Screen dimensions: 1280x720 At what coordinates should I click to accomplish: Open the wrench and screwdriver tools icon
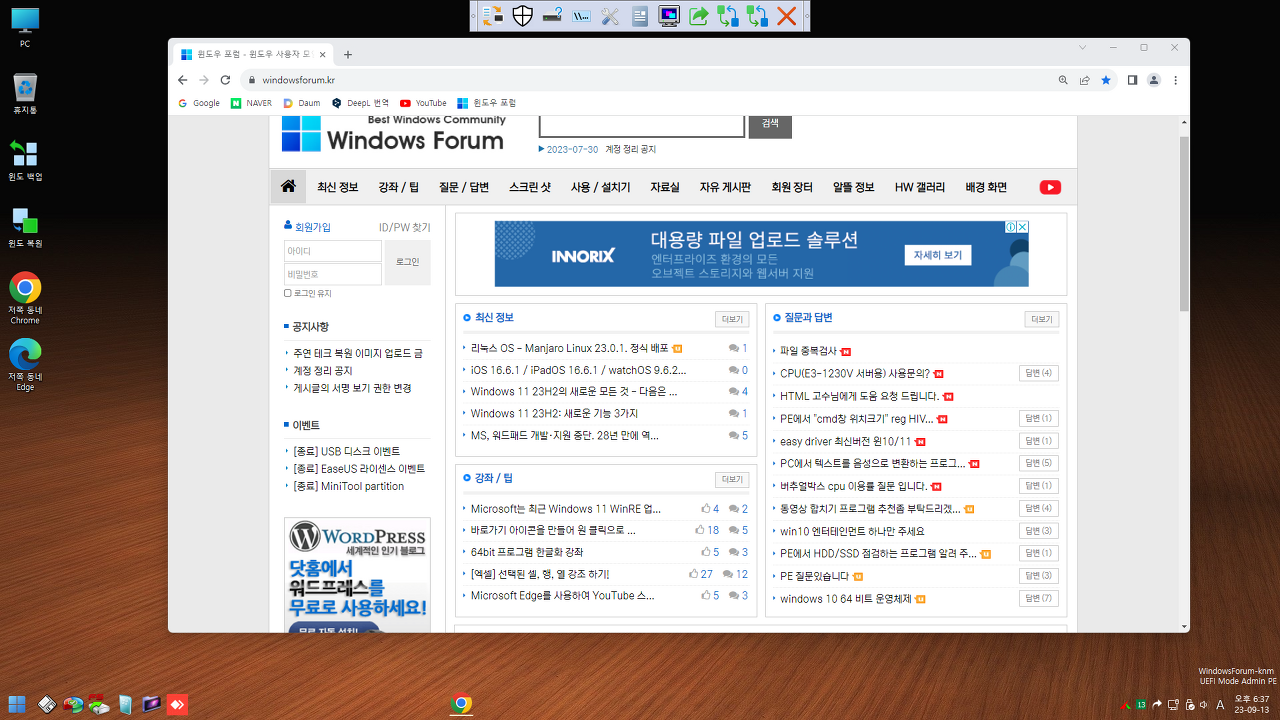pyautogui.click(x=611, y=16)
